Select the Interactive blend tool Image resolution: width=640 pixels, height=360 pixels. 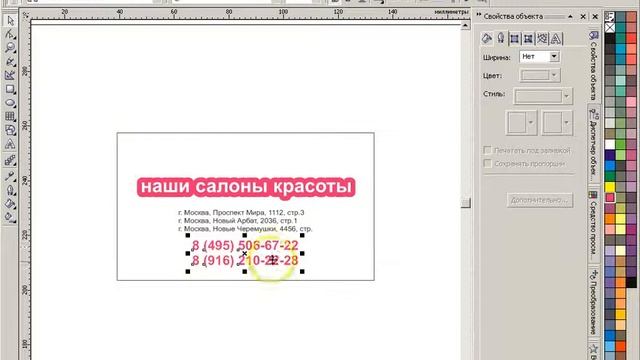pyautogui.click(x=10, y=160)
